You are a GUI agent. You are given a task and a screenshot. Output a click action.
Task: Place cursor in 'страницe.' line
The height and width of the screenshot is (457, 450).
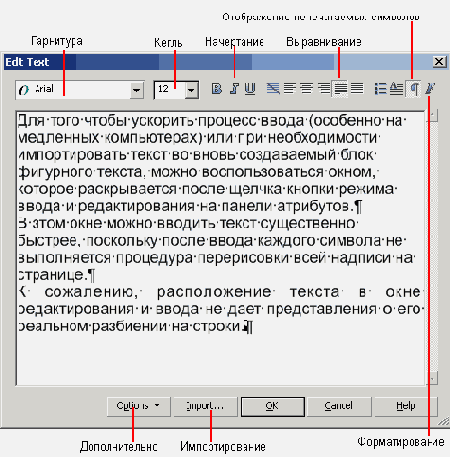coord(57,275)
